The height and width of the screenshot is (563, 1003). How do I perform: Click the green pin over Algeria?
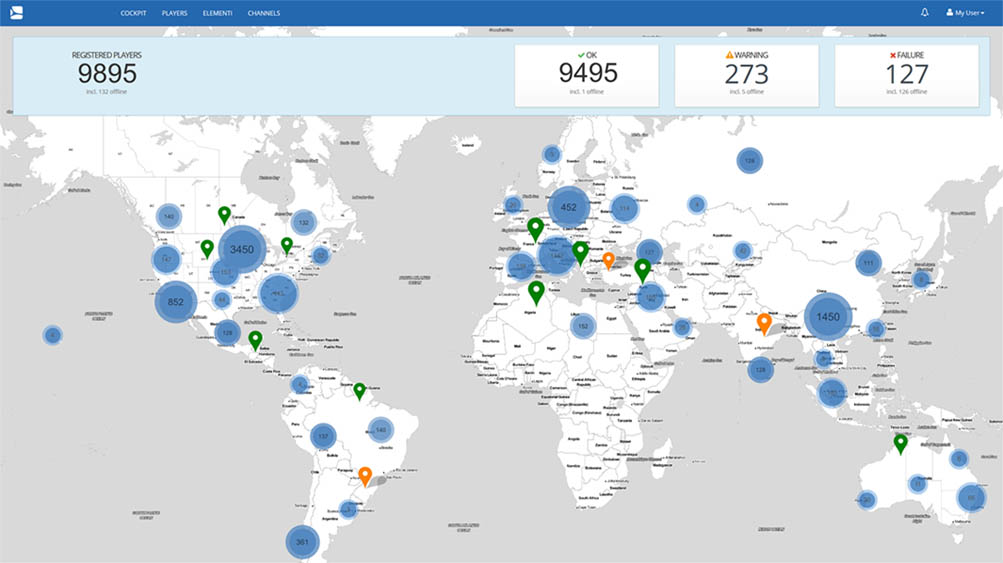536,293
